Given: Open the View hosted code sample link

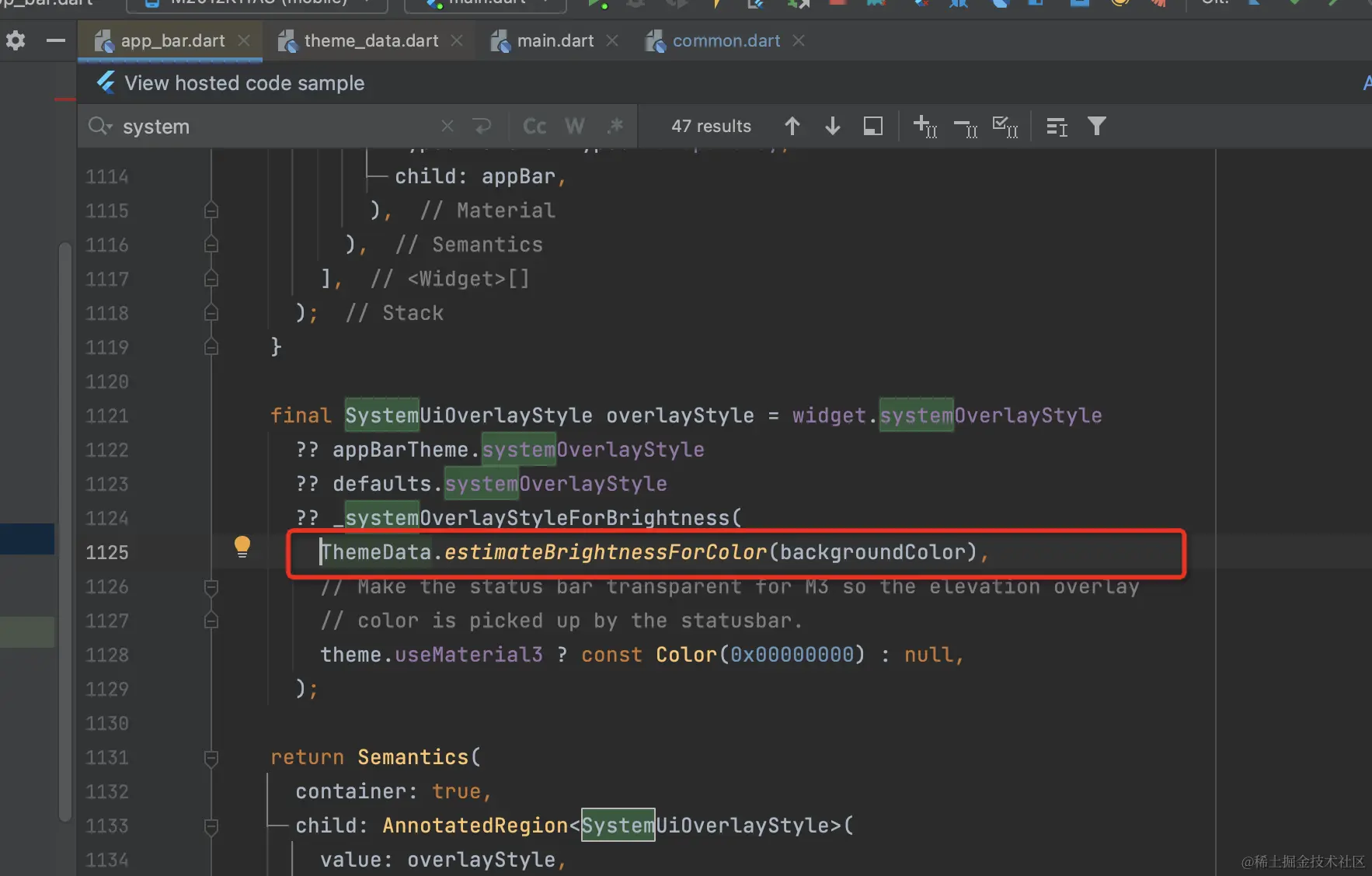Looking at the screenshot, I should (244, 83).
